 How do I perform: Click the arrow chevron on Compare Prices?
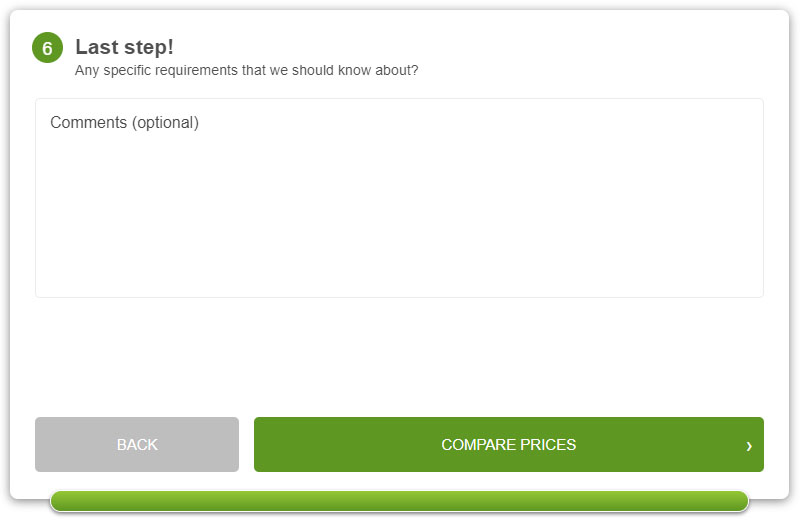[748, 446]
